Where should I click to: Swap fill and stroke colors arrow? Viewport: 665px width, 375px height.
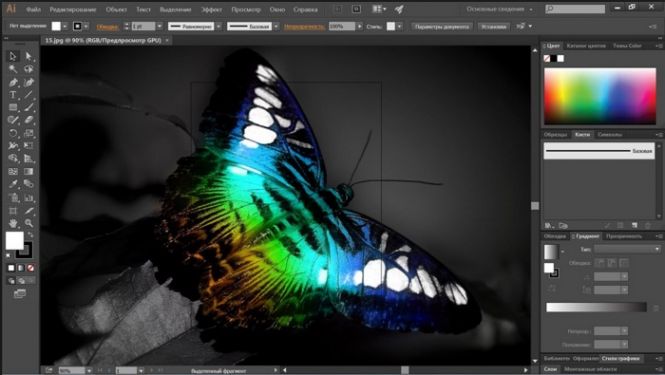(x=31, y=235)
